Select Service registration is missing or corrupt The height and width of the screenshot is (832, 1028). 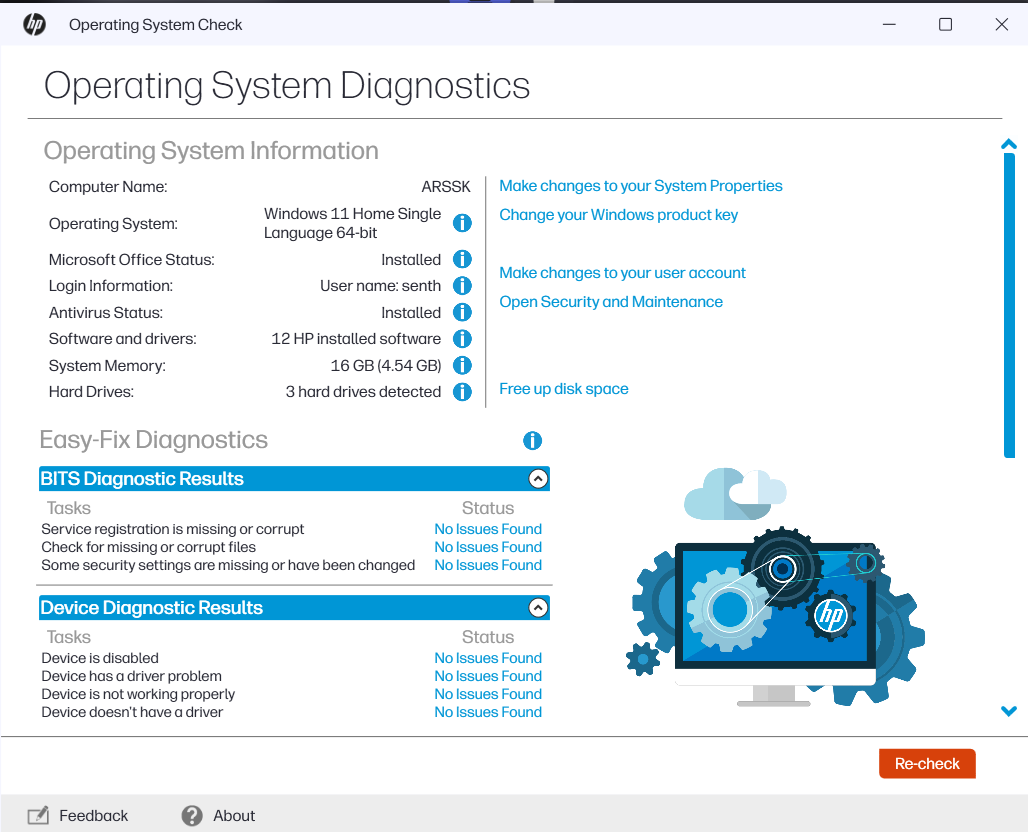[172, 529]
